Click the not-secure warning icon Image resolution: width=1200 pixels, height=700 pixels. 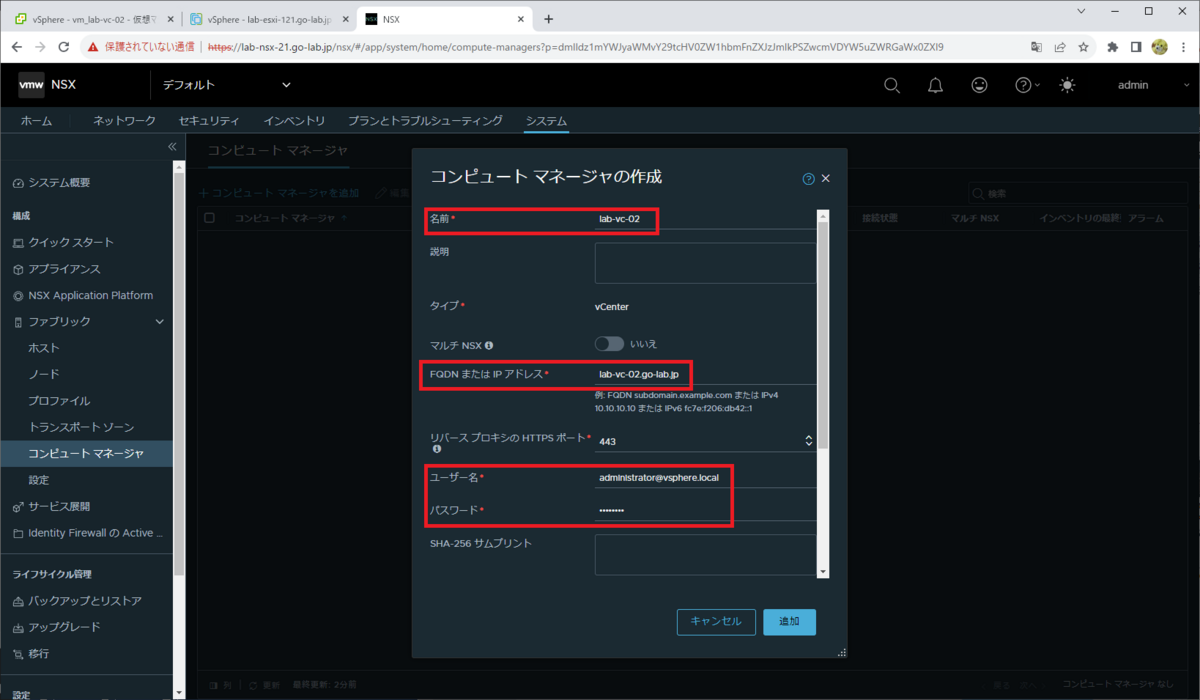pos(93,47)
